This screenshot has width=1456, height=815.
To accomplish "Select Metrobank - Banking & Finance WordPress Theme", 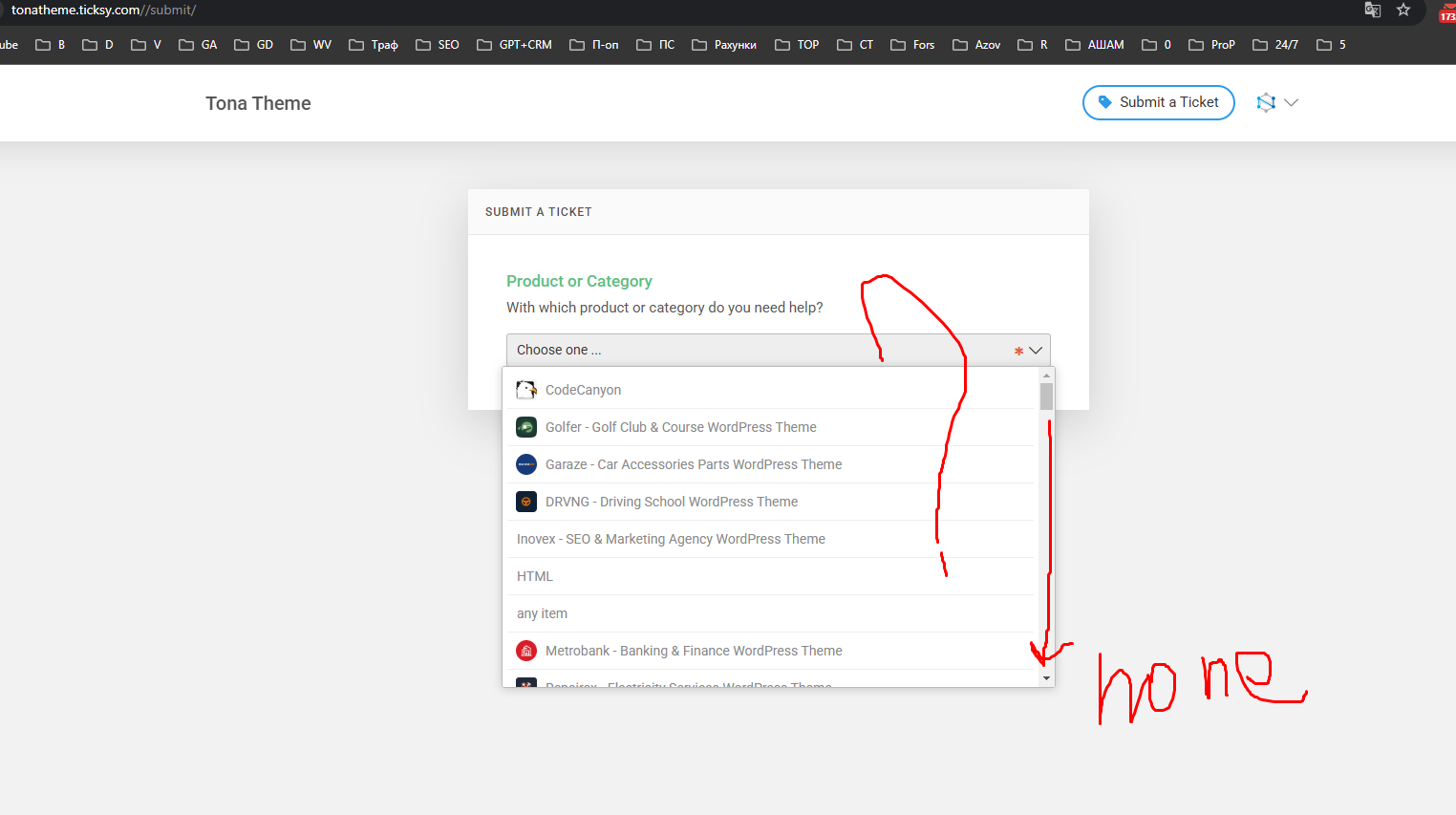I will point(769,651).
